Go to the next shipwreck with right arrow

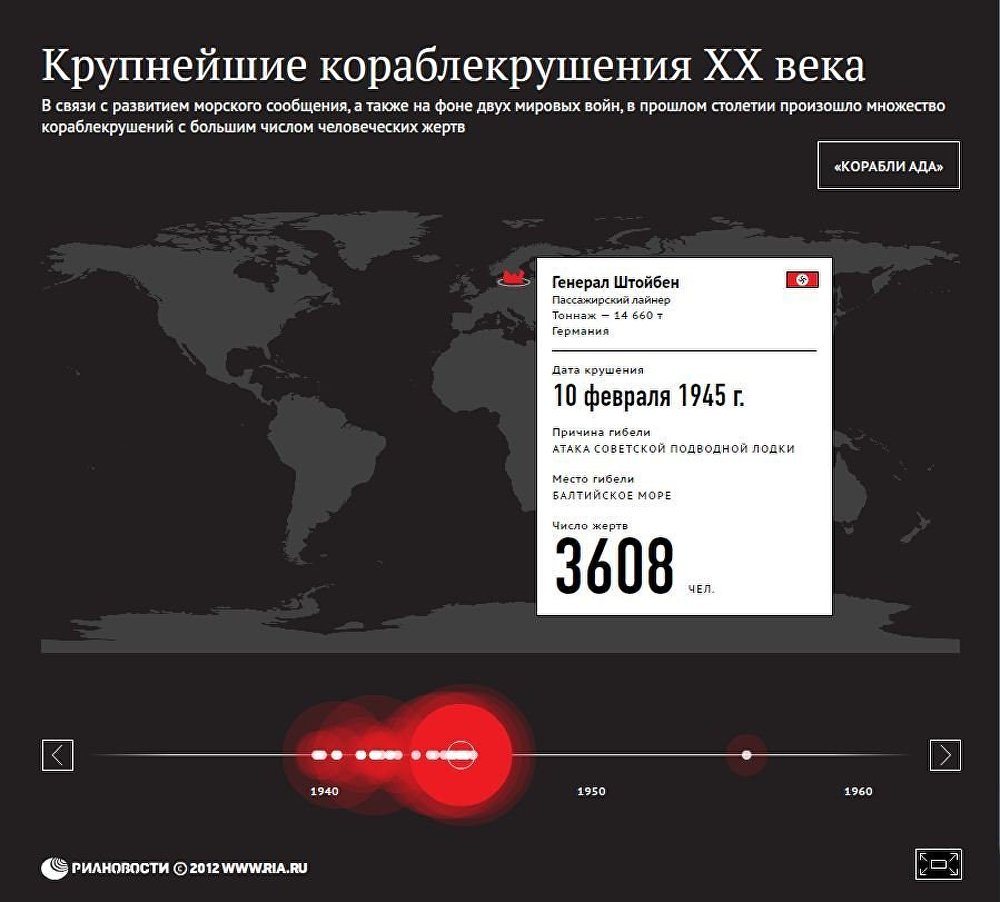945,755
